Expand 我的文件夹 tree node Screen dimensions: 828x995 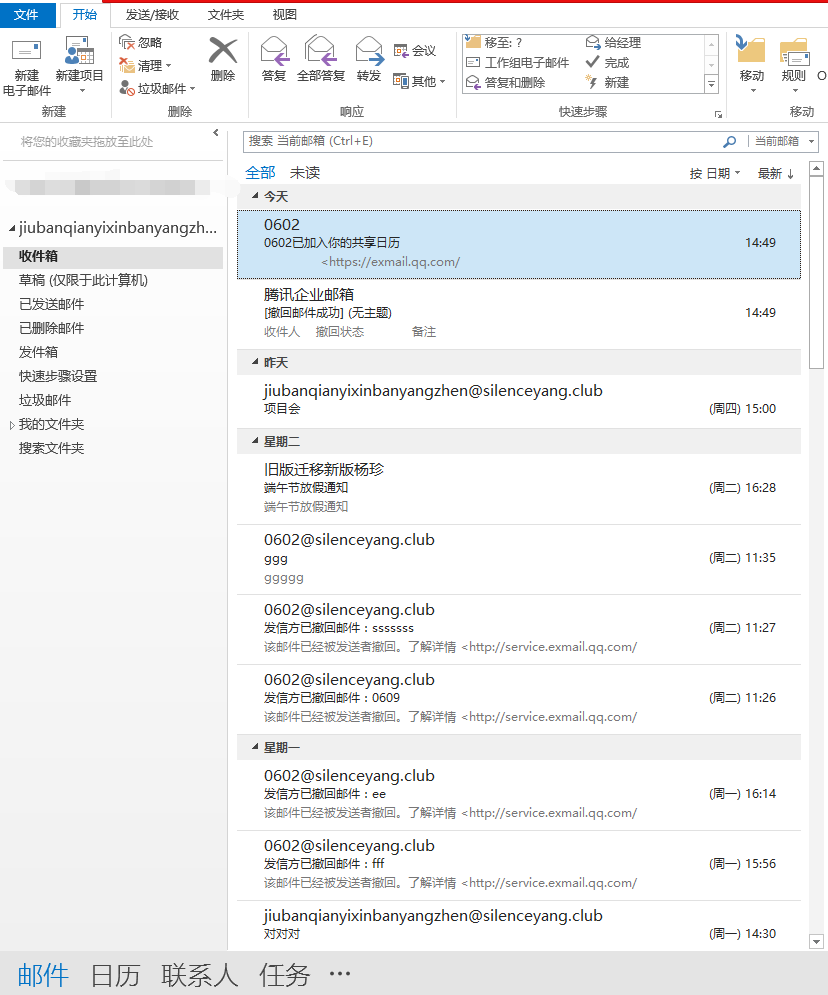coord(11,425)
